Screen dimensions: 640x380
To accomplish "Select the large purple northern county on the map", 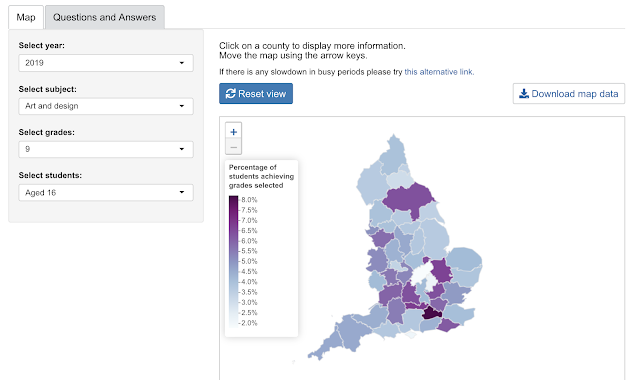I will (408, 198).
